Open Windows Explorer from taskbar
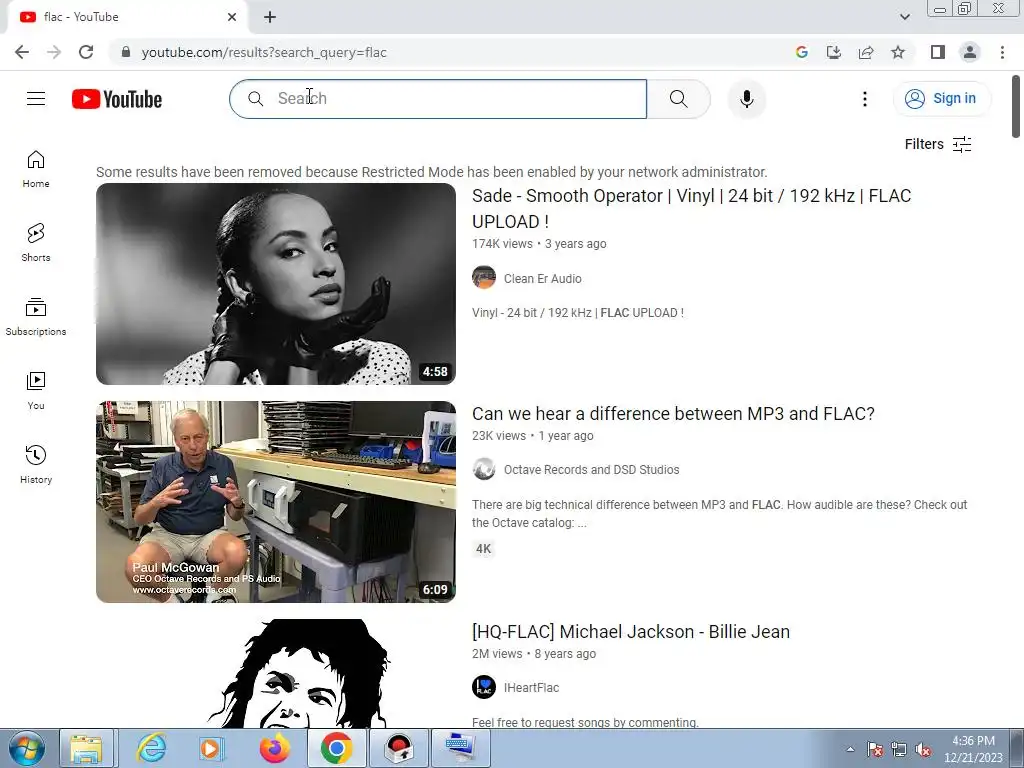This screenshot has height=768, width=1024. pos(86,748)
